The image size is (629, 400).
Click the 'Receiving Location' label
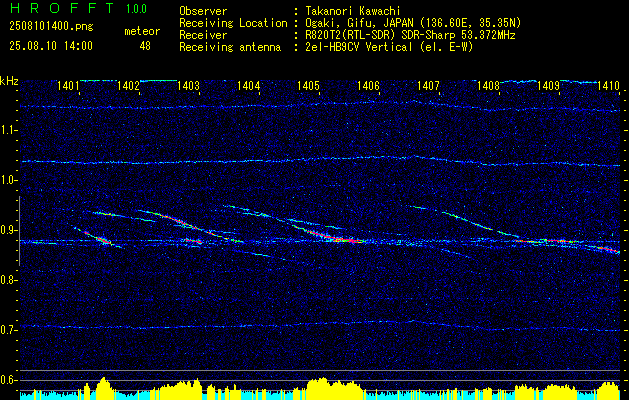click(x=233, y=23)
